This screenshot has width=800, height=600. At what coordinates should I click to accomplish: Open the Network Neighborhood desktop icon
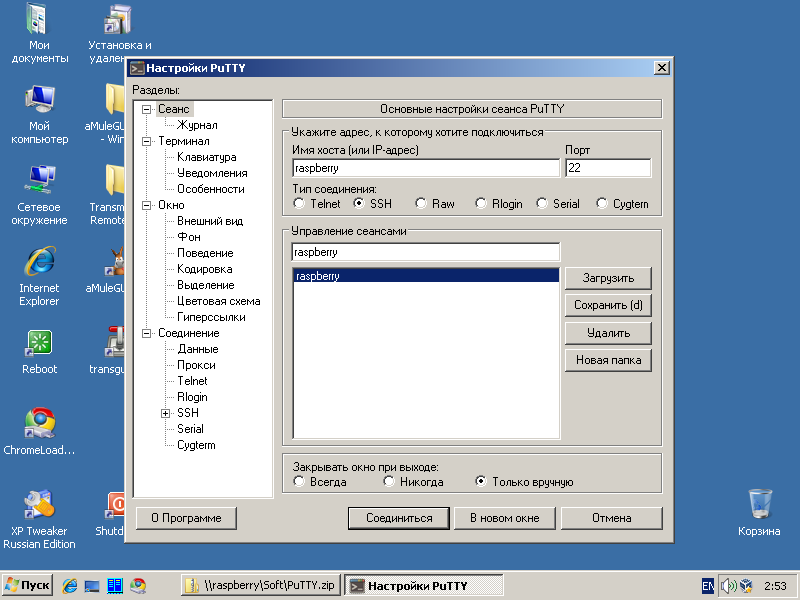[39, 196]
